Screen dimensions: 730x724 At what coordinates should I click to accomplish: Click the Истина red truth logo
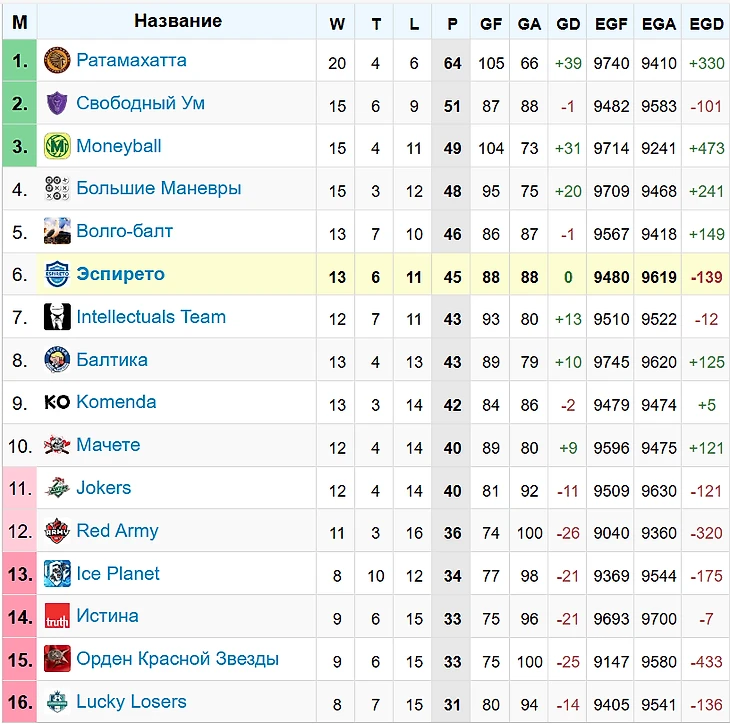tap(57, 617)
